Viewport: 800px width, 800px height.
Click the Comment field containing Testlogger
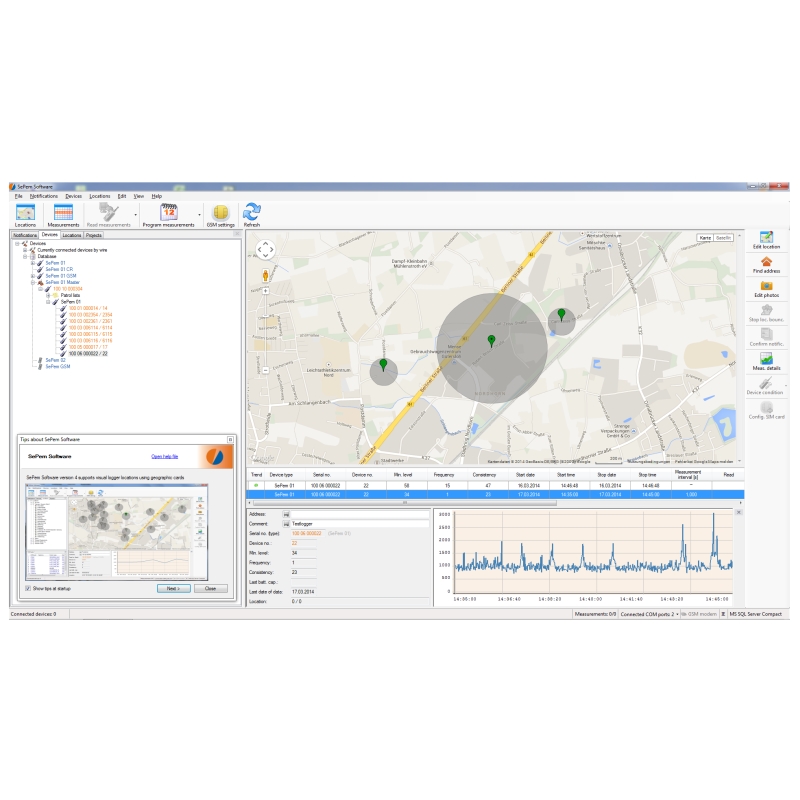click(360, 524)
